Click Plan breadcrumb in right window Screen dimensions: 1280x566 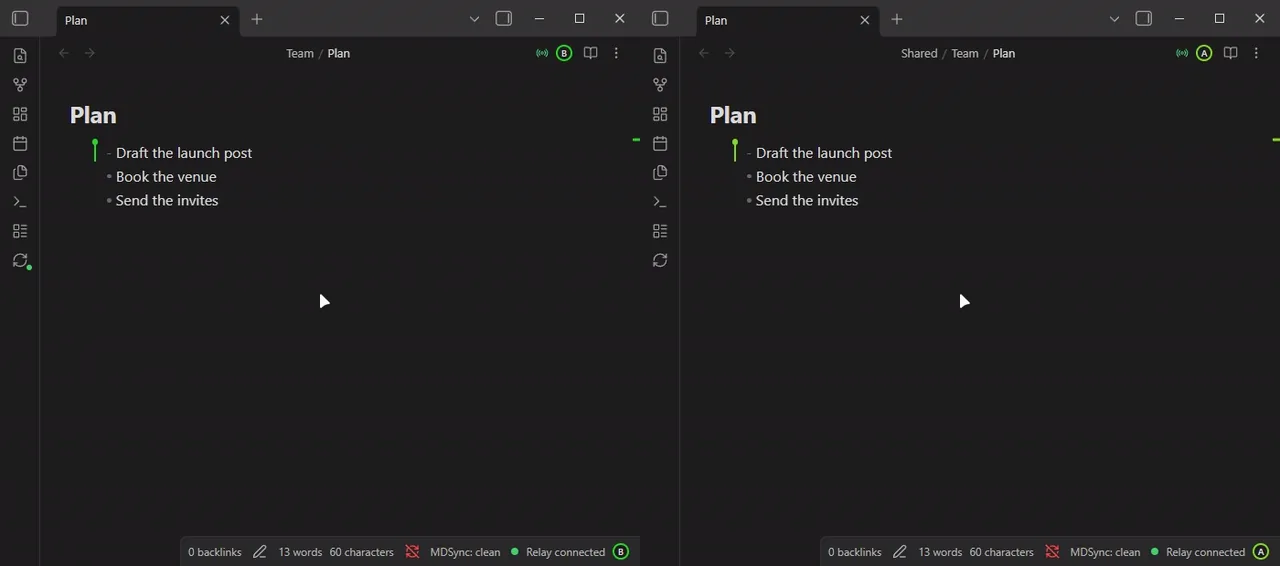click(x=1004, y=54)
